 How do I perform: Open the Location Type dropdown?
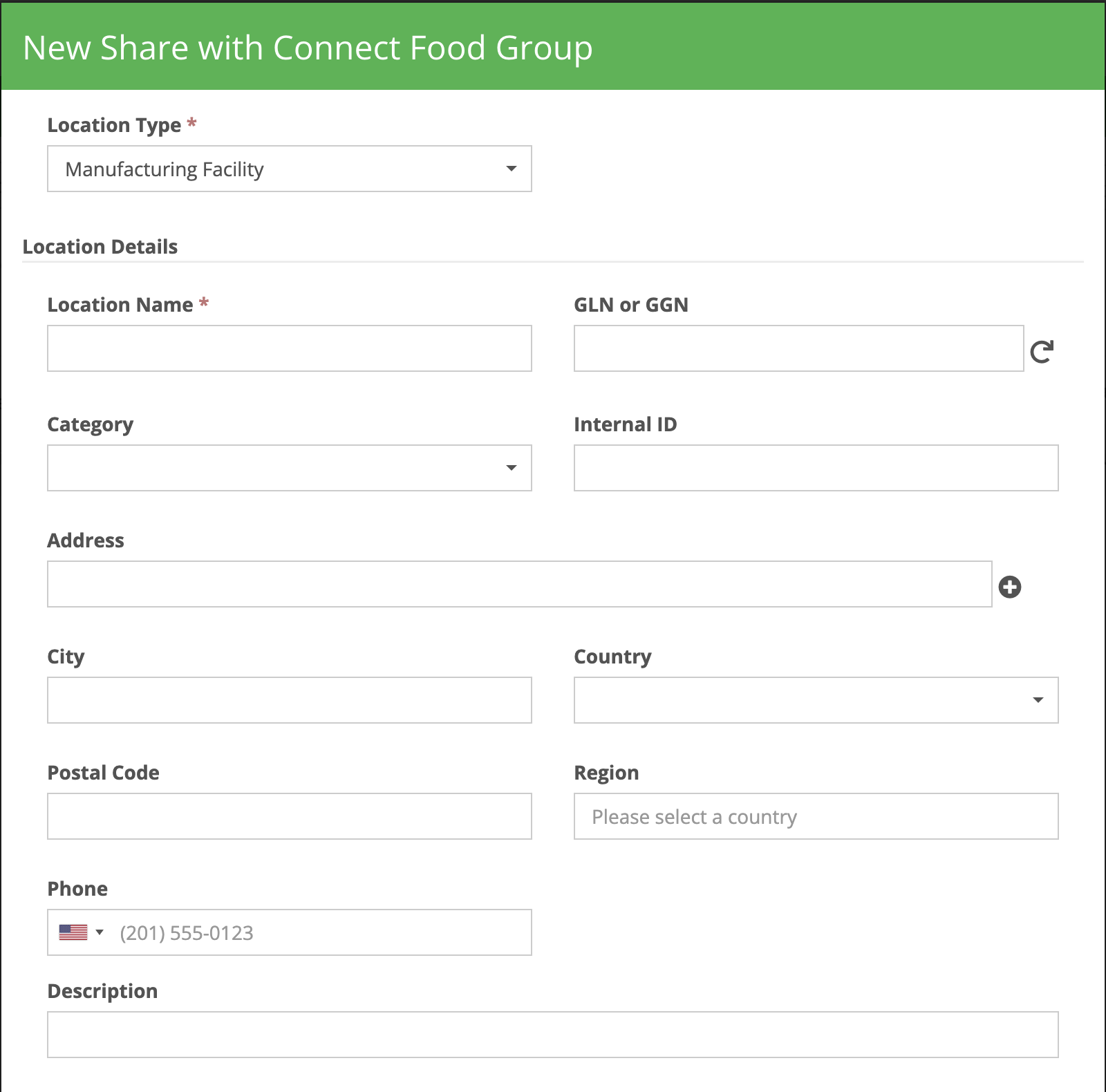pyautogui.click(x=289, y=169)
